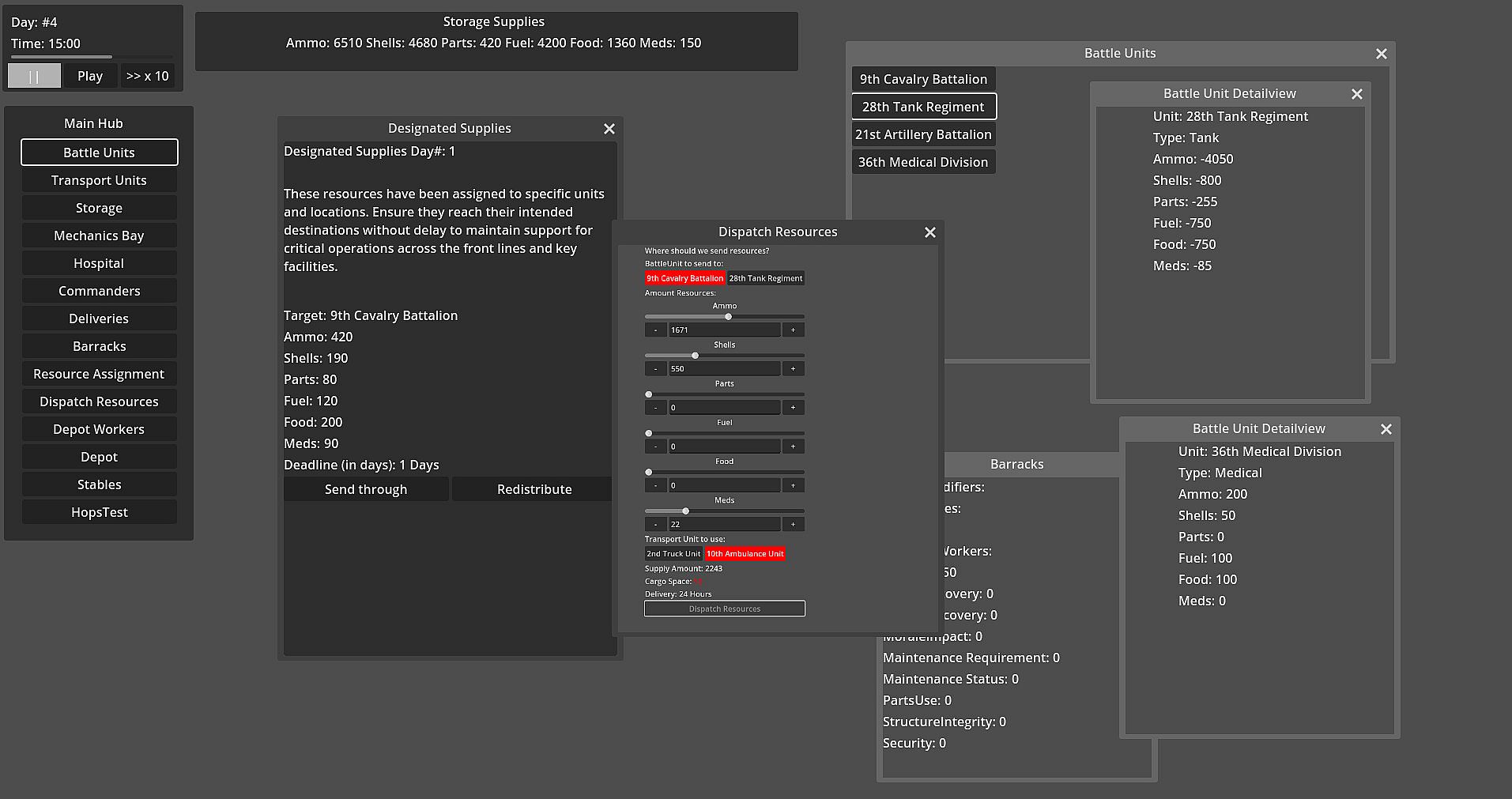Close the Designated Supplies window
The image size is (1512, 799).
click(609, 129)
